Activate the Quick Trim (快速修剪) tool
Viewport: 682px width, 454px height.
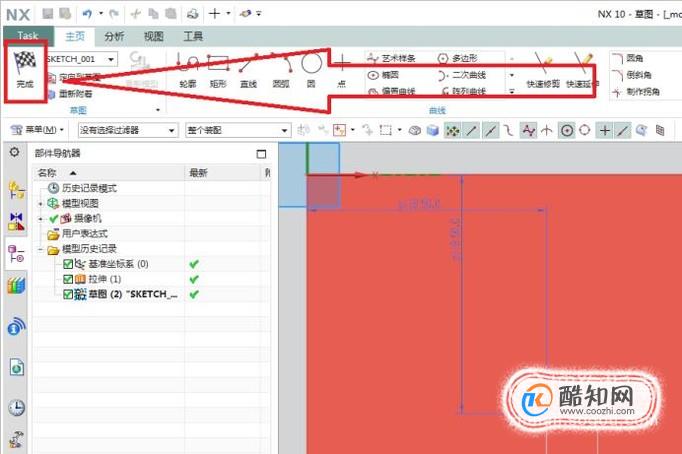tap(543, 70)
